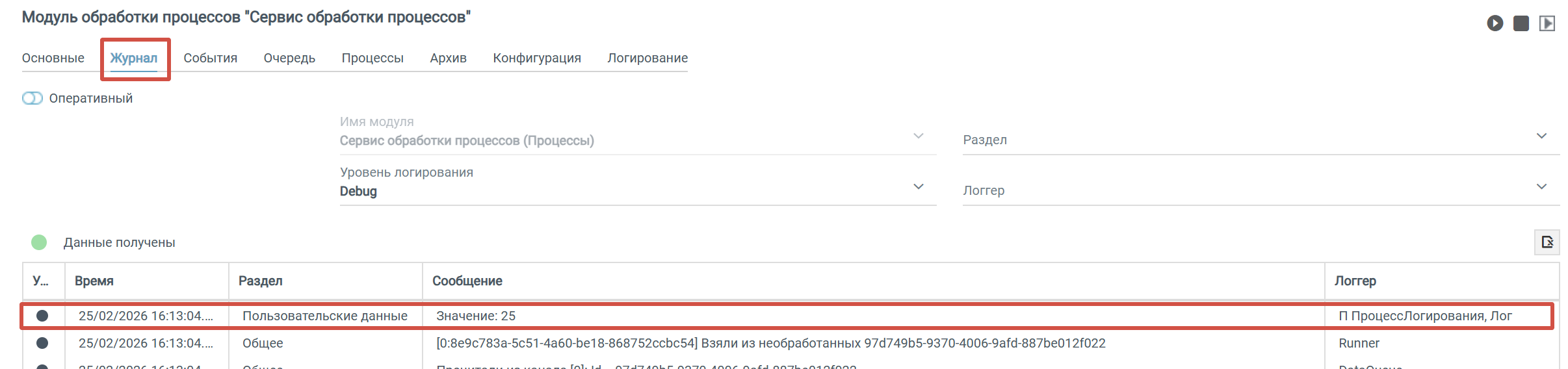Toggle the 'Оперативный' switch

(x=33, y=98)
